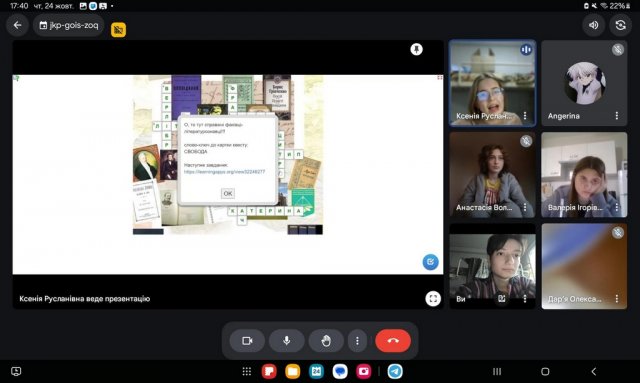Open the messages app in taskbar
640x383 pixels.
(x=340, y=371)
